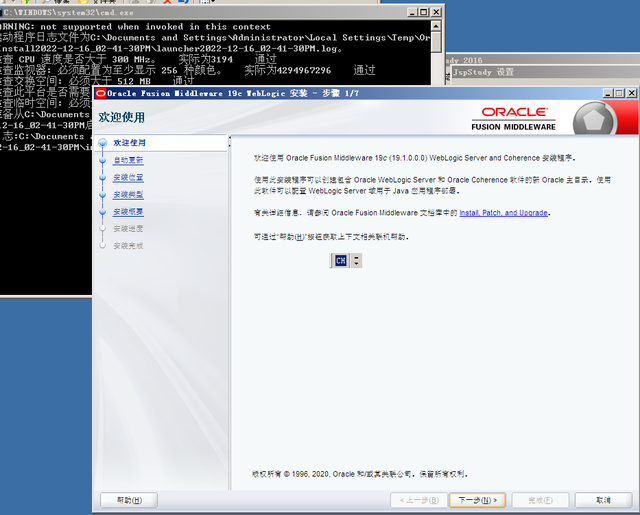Viewport: 640px width, 515px height.
Task: Click the 安装位置 step circle marker
Action: pyautogui.click(x=102, y=178)
